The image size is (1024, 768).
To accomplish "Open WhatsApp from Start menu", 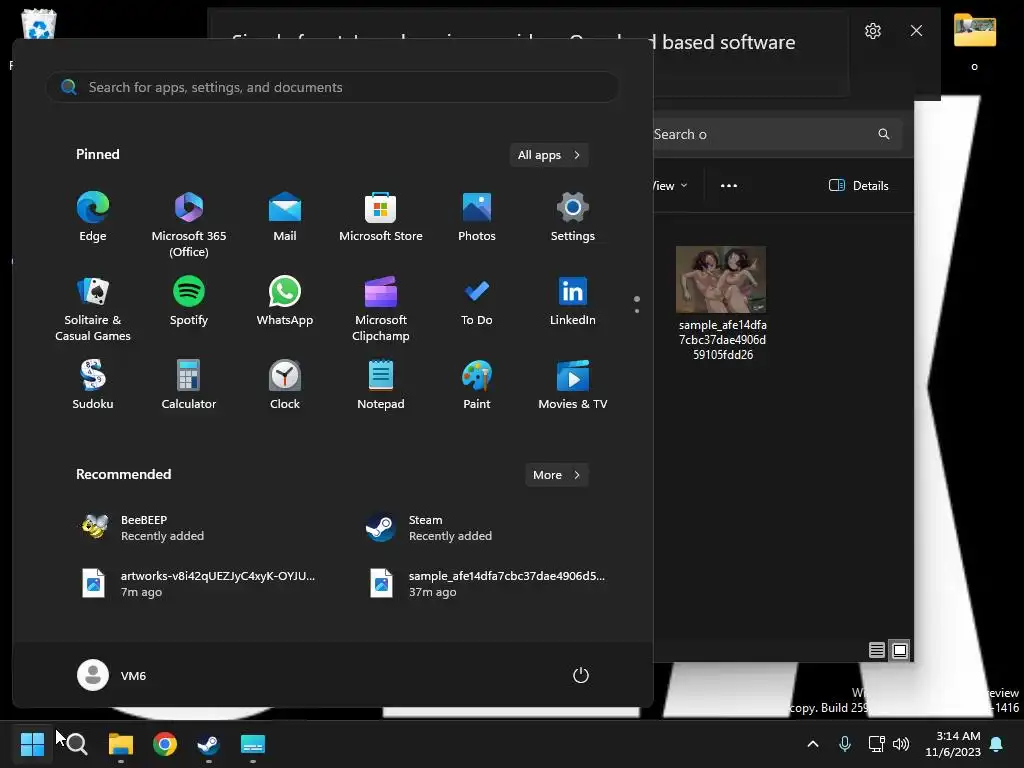I will (x=285, y=301).
